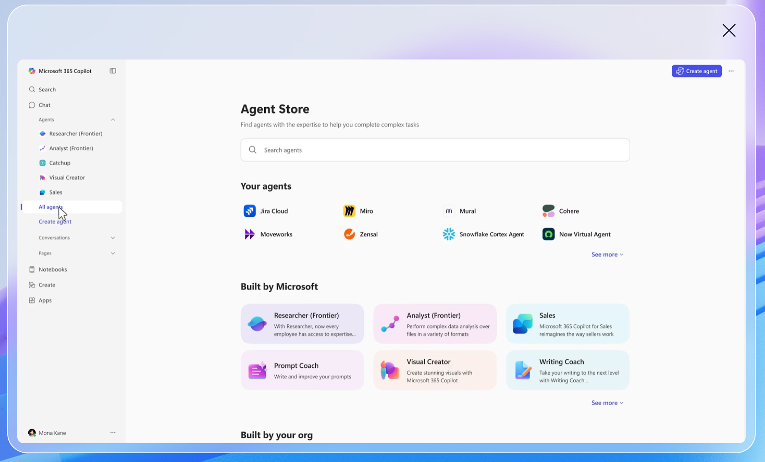Click the Built by your org heading
765x462 pixels.
click(x=277, y=435)
